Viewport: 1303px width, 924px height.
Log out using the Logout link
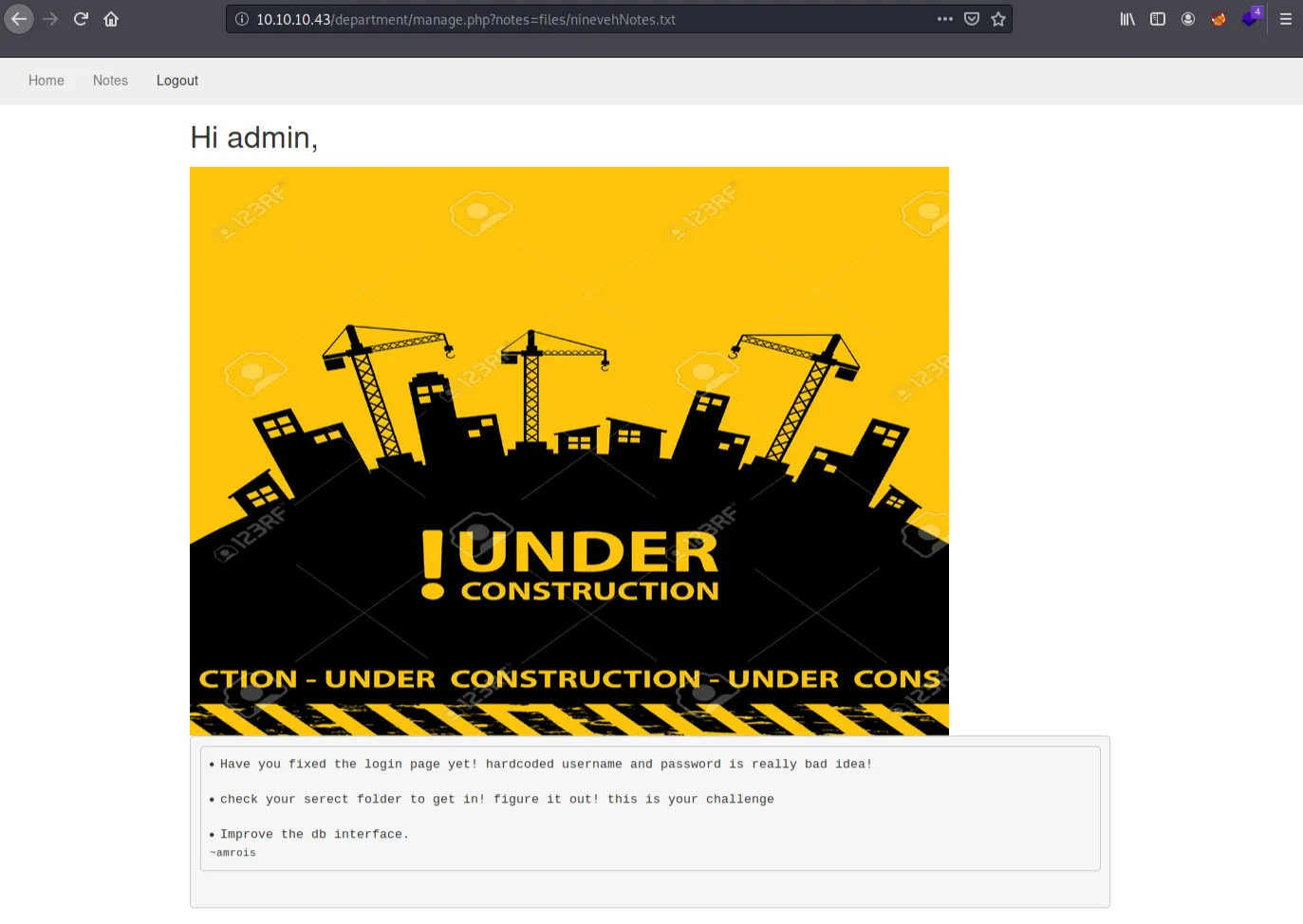click(x=177, y=81)
